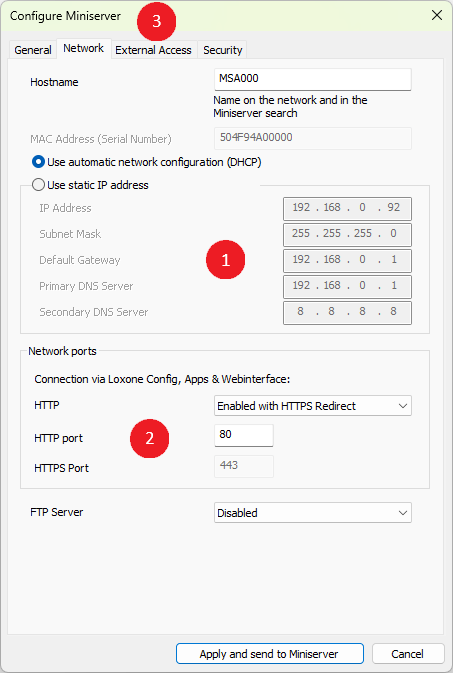Open the External Access tab

153,50
